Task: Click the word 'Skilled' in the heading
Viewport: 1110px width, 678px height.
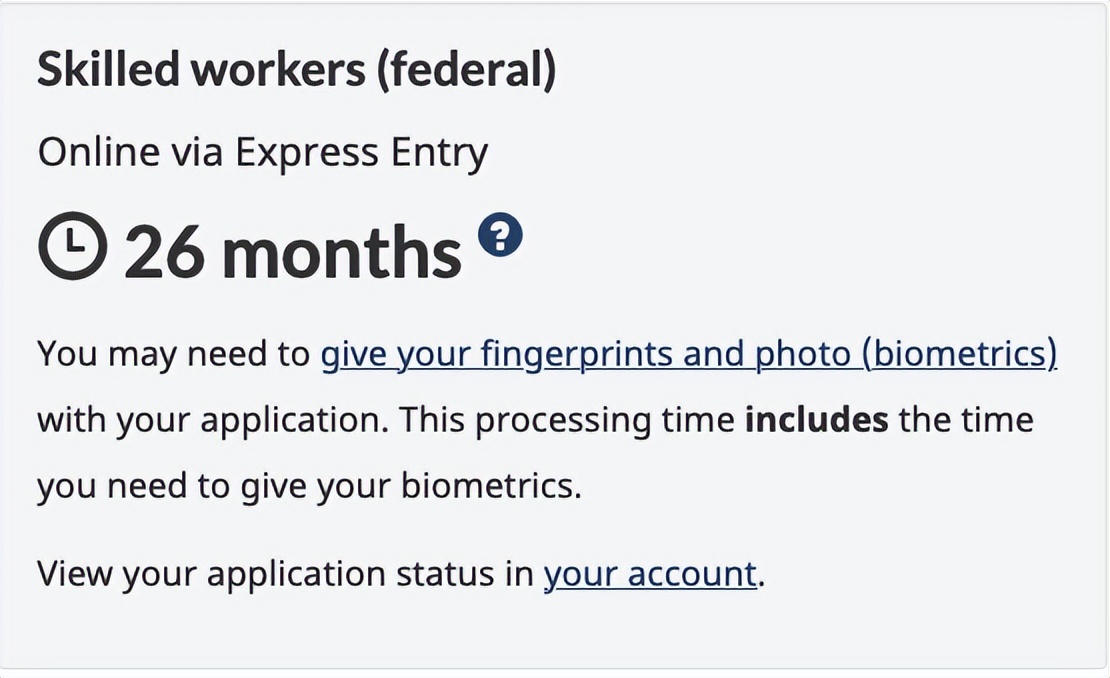Action: click(108, 69)
